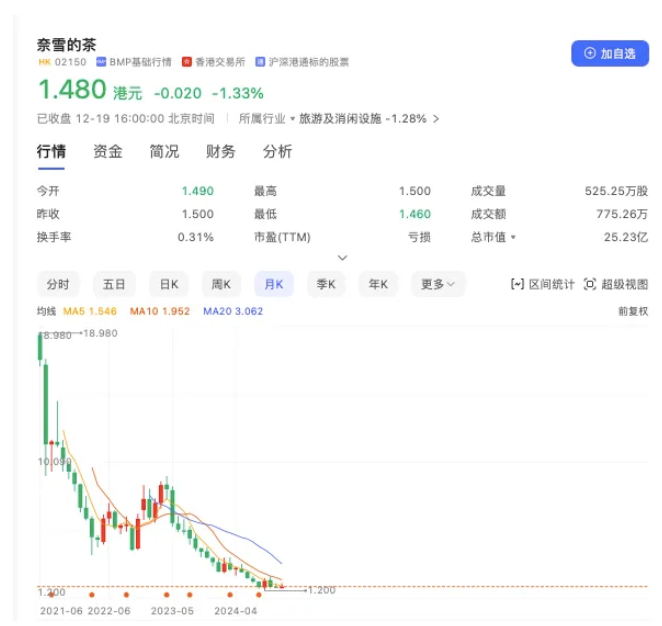This screenshot has height=626, width=662.
Task: Click the 2022-06 date axis label
Action: [109, 611]
